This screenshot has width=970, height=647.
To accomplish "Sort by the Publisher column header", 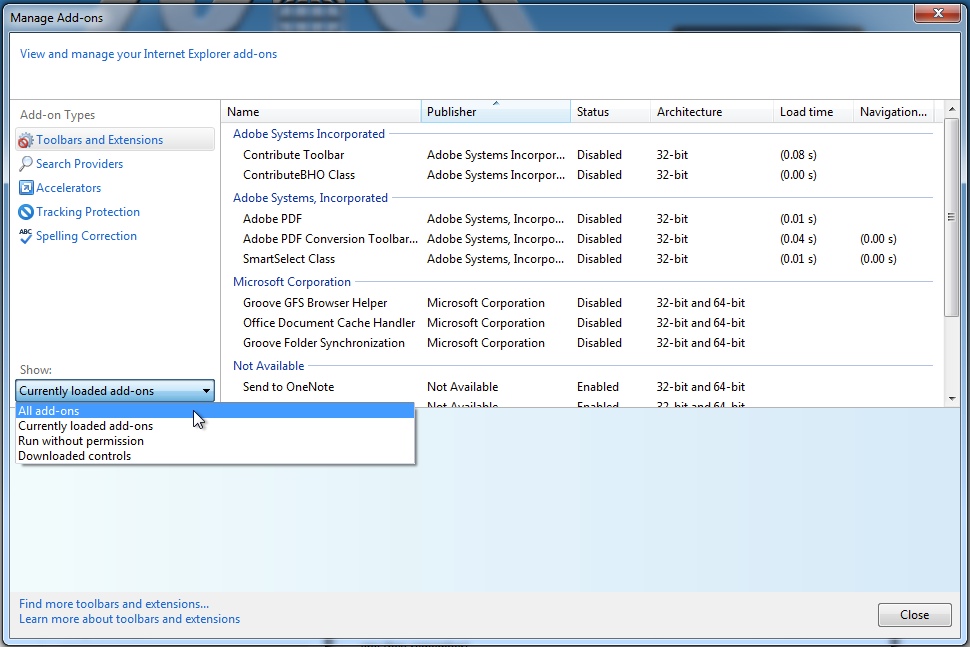I will point(496,112).
